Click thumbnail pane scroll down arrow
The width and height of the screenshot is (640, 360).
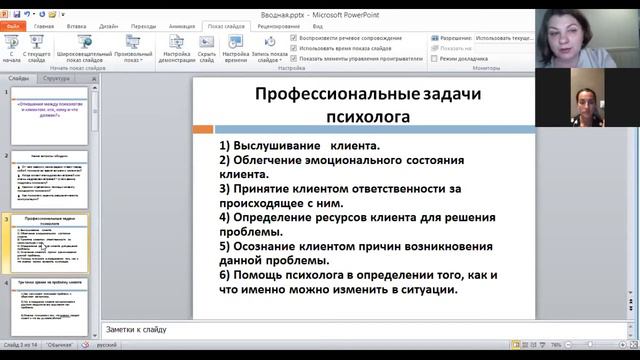tap(95, 336)
